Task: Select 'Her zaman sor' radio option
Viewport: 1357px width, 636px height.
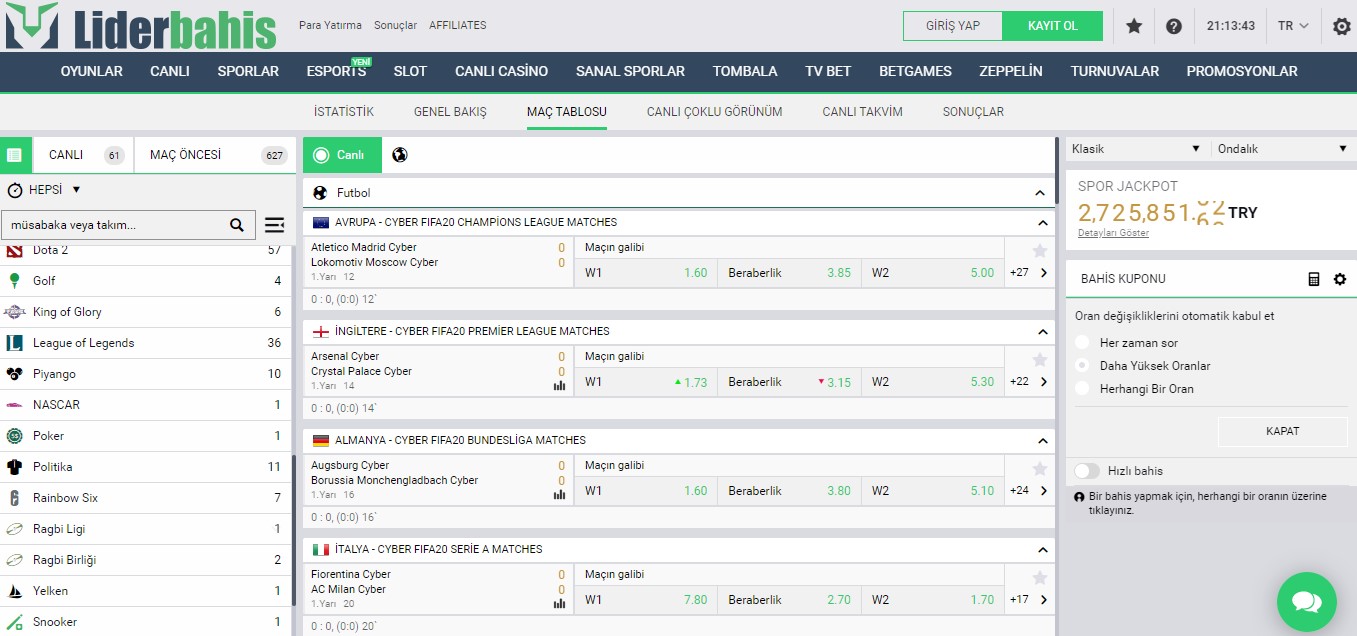Action: pyautogui.click(x=1082, y=343)
